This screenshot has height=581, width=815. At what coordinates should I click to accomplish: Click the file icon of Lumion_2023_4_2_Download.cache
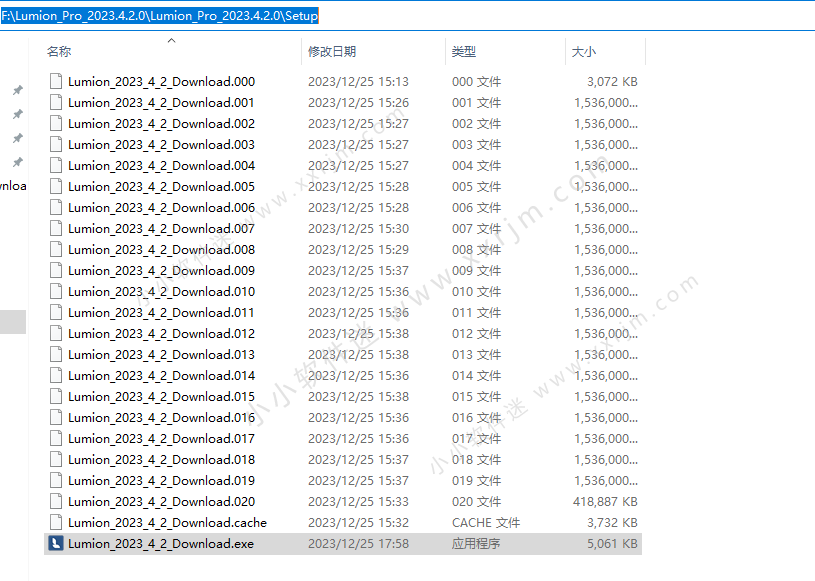pyautogui.click(x=56, y=523)
